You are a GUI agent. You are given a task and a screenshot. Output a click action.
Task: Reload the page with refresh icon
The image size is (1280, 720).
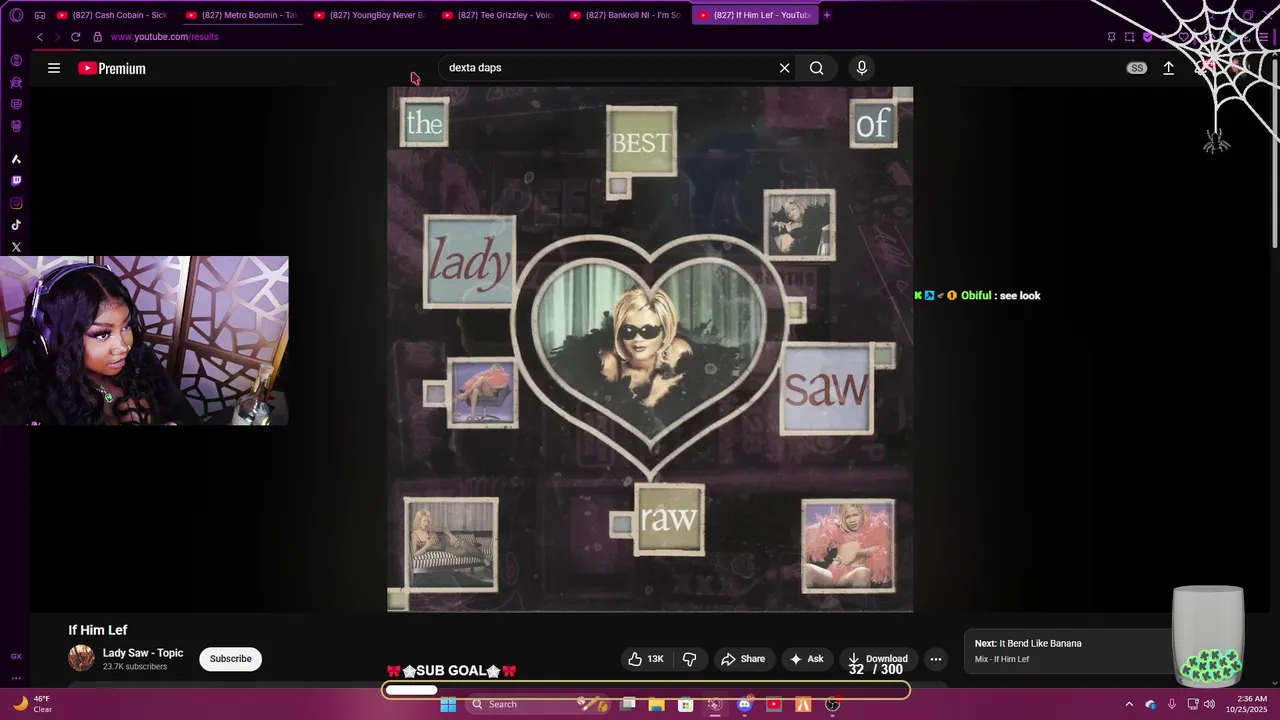point(75,37)
